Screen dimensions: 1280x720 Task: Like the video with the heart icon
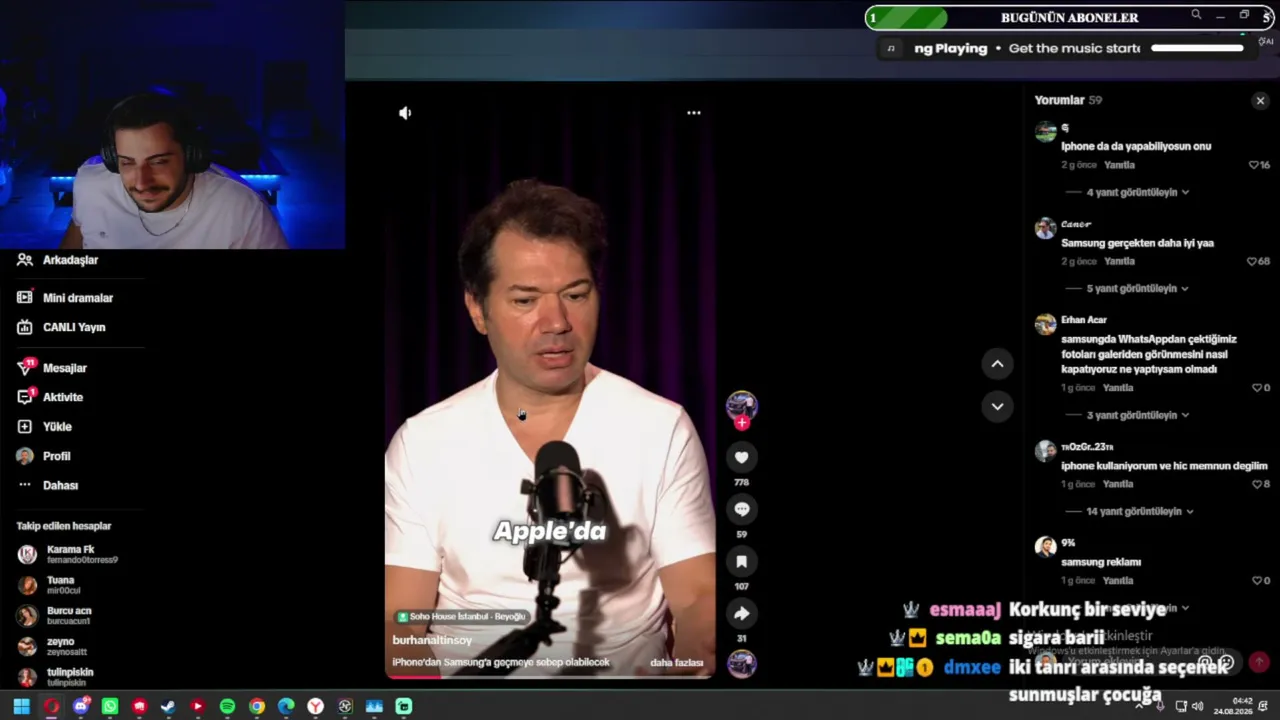741,457
